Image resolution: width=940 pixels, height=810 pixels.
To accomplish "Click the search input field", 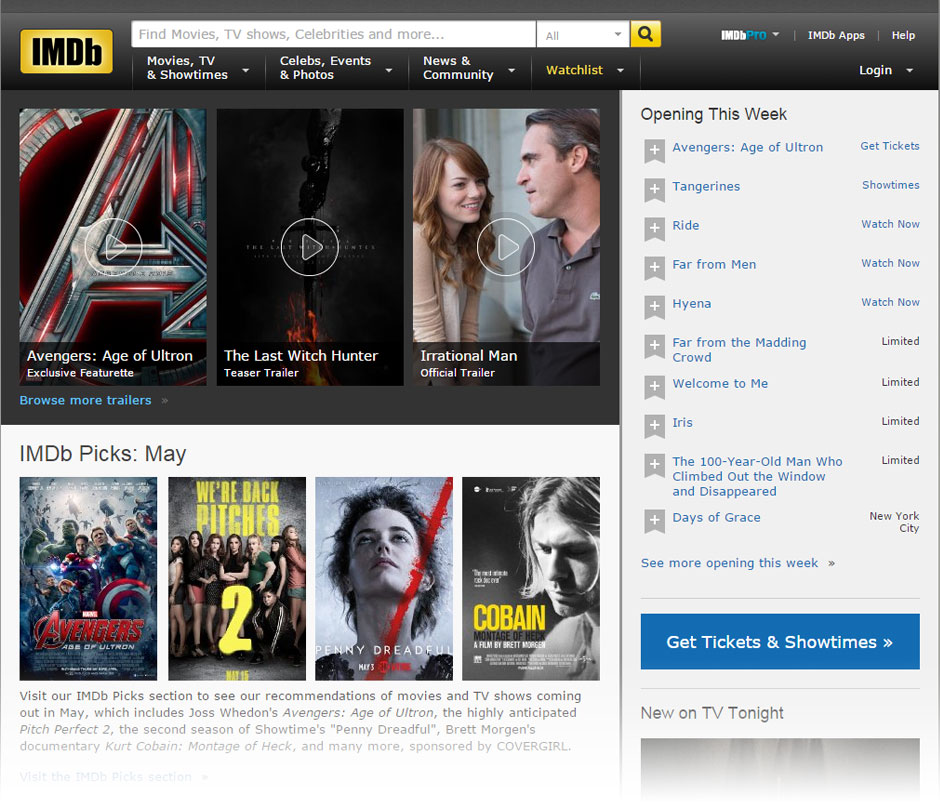I will coord(333,34).
